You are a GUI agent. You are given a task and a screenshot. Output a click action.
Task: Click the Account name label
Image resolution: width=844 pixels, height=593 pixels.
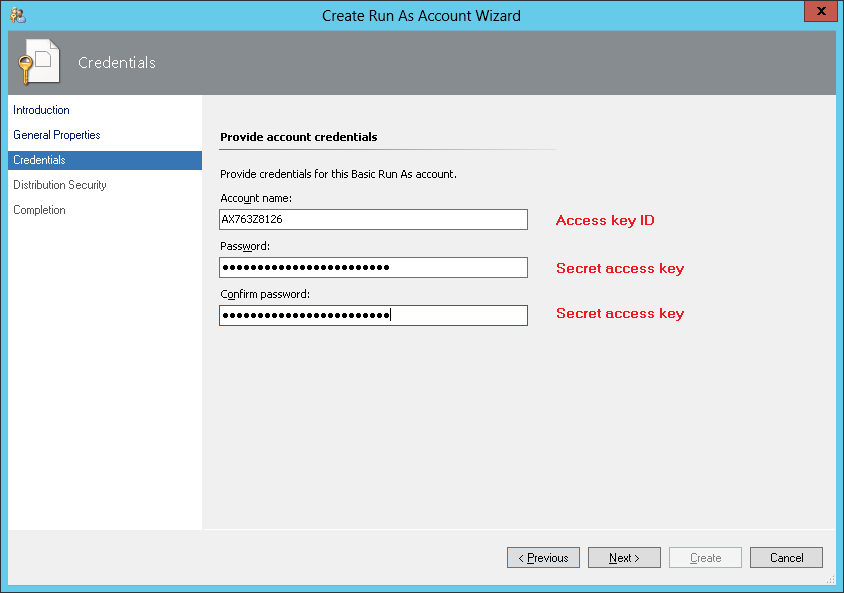256,198
